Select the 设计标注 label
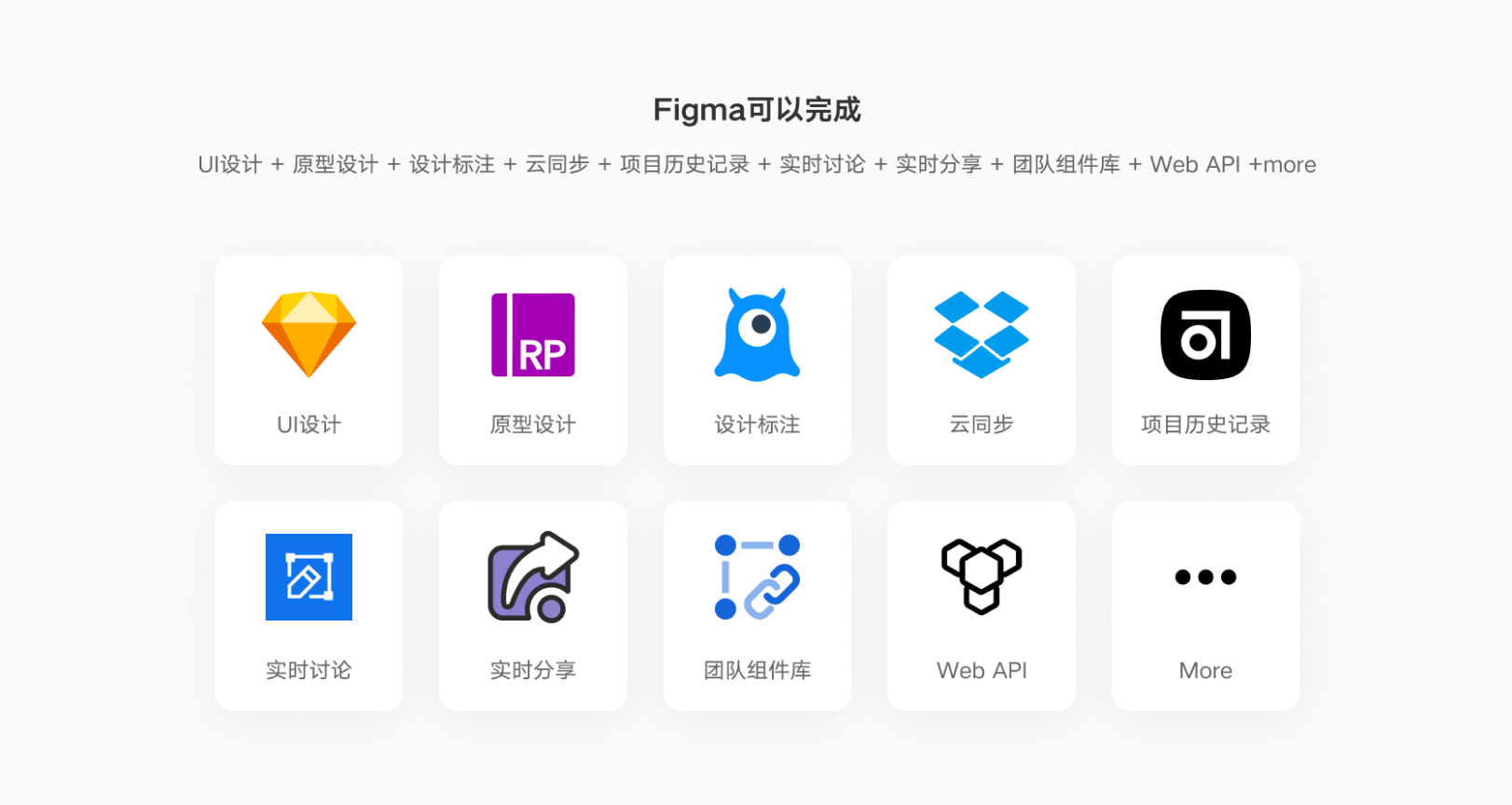 pyautogui.click(x=757, y=425)
